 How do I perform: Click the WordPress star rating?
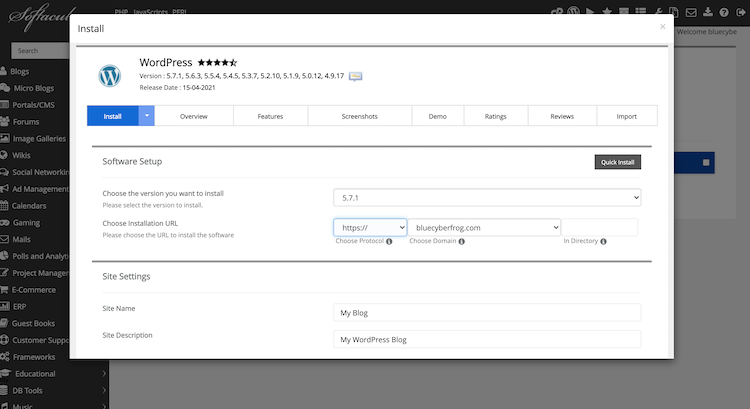217,63
